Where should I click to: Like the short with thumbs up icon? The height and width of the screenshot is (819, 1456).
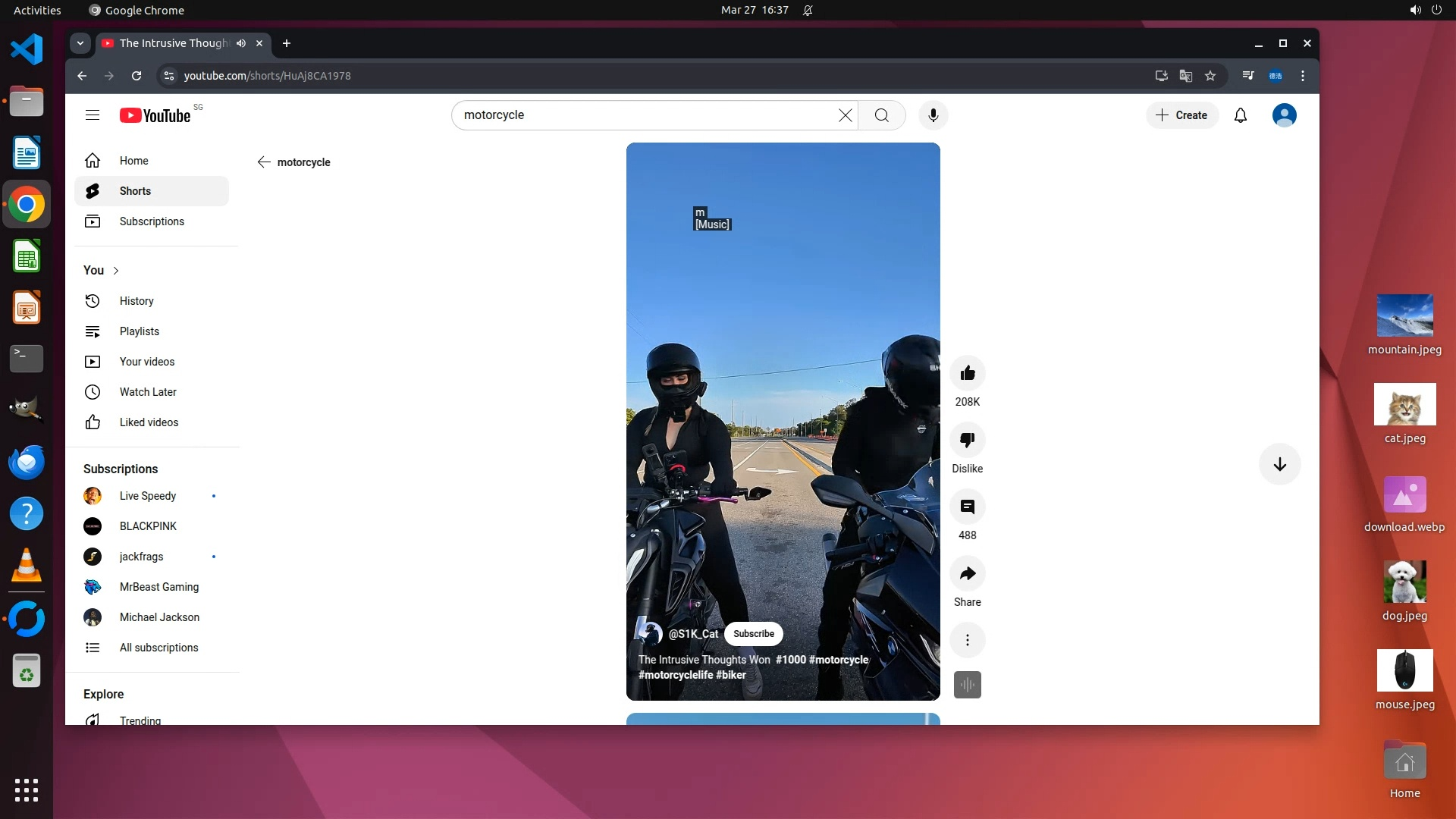pos(968,373)
